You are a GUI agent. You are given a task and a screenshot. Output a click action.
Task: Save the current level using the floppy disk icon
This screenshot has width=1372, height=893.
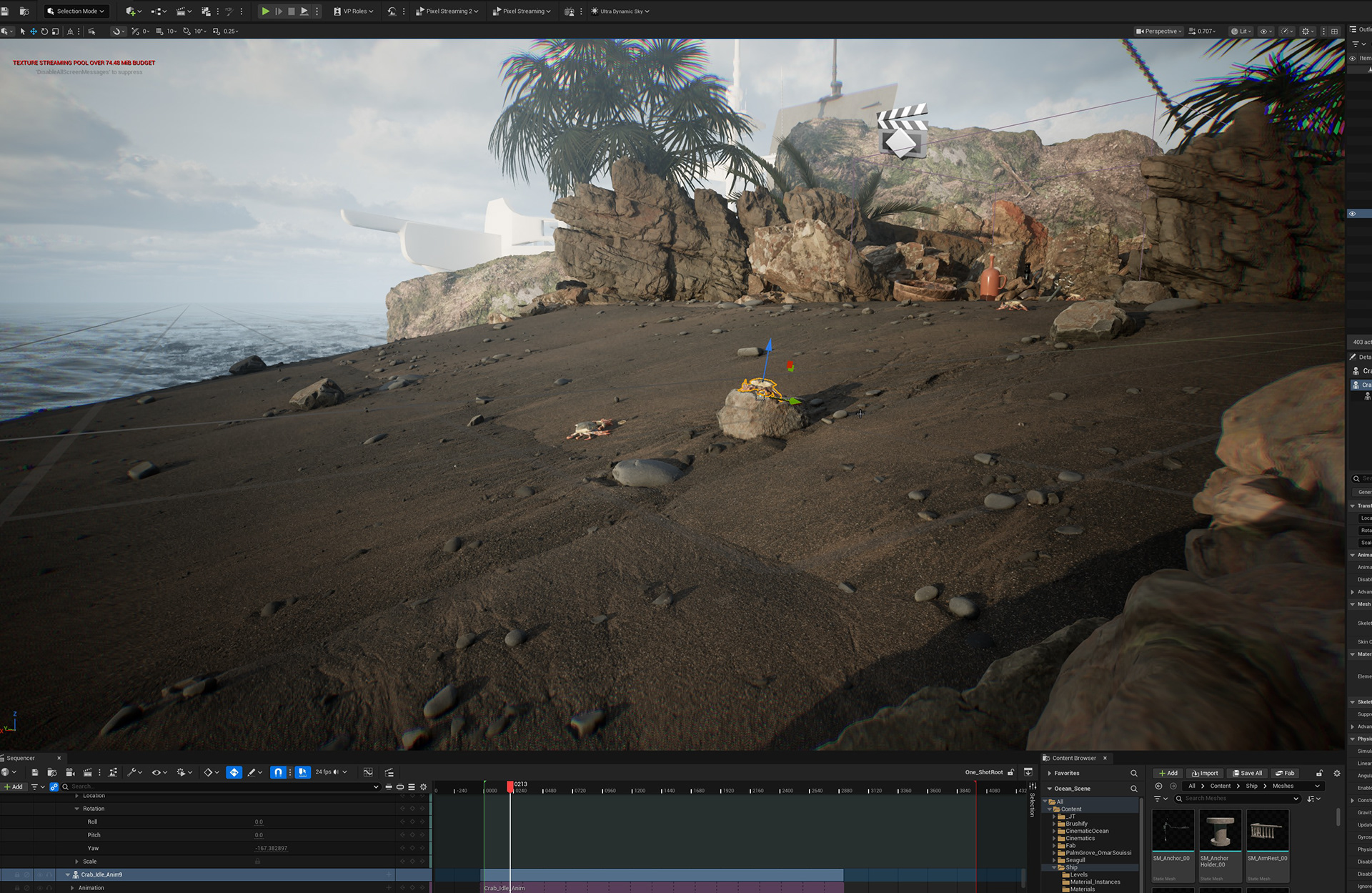(x=5, y=11)
